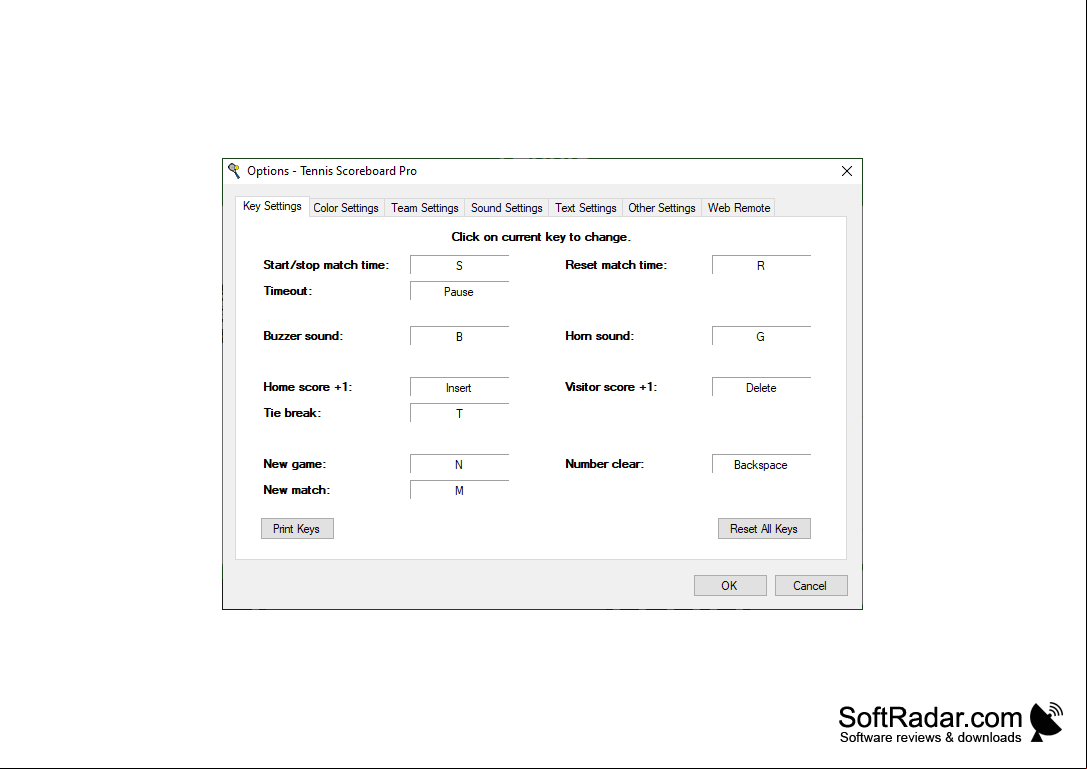The image size is (1087, 769).
Task: Click the 'Buzzer sound:' label
Action: point(303,336)
